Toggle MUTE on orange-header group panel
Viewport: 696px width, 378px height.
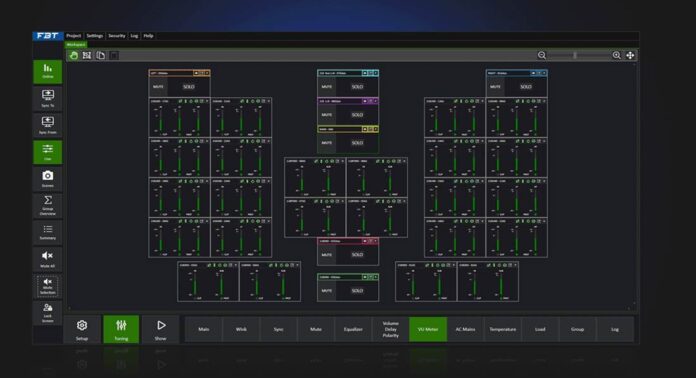coord(158,87)
